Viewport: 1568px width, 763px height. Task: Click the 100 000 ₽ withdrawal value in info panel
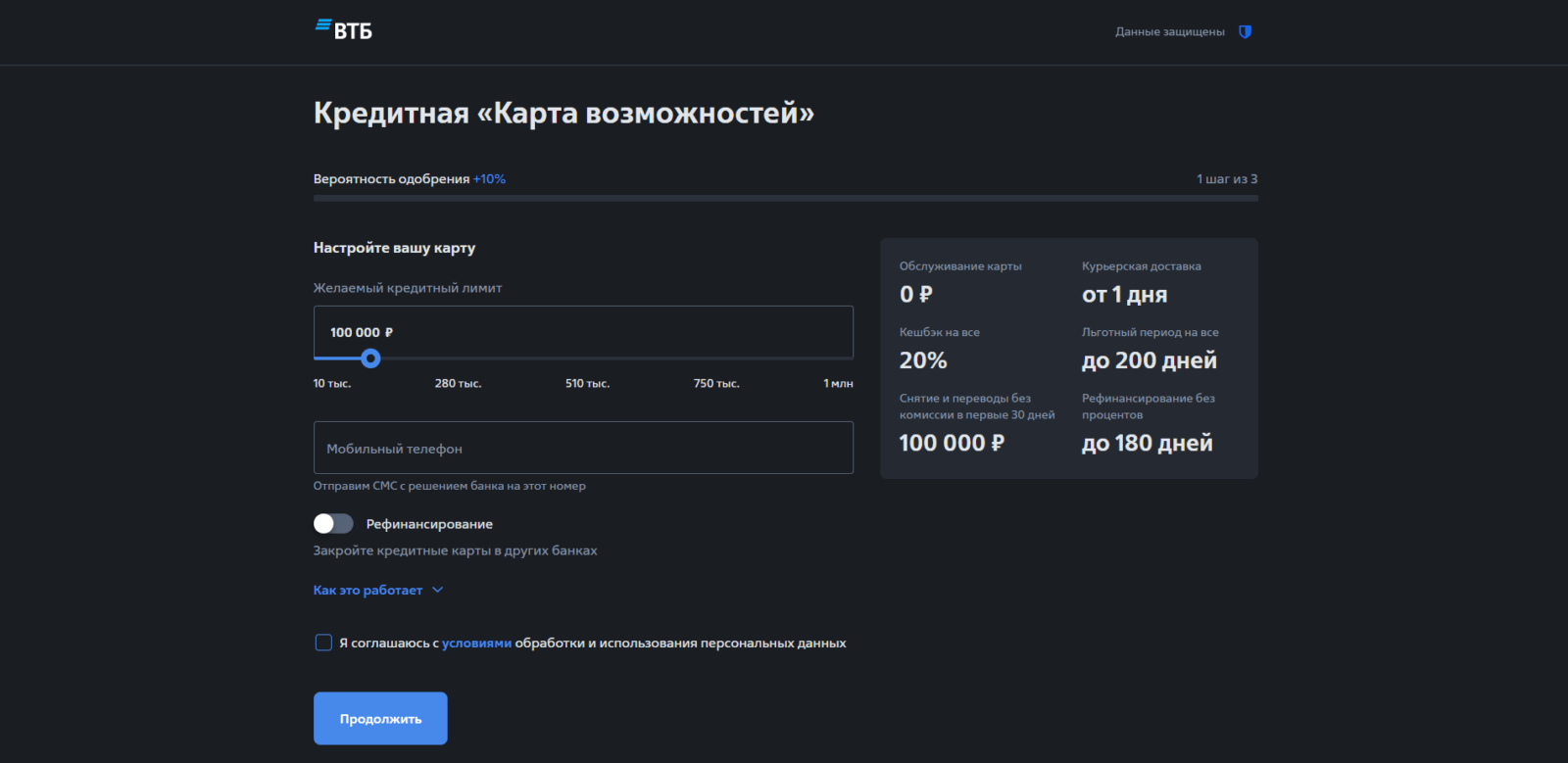pyautogui.click(x=952, y=443)
